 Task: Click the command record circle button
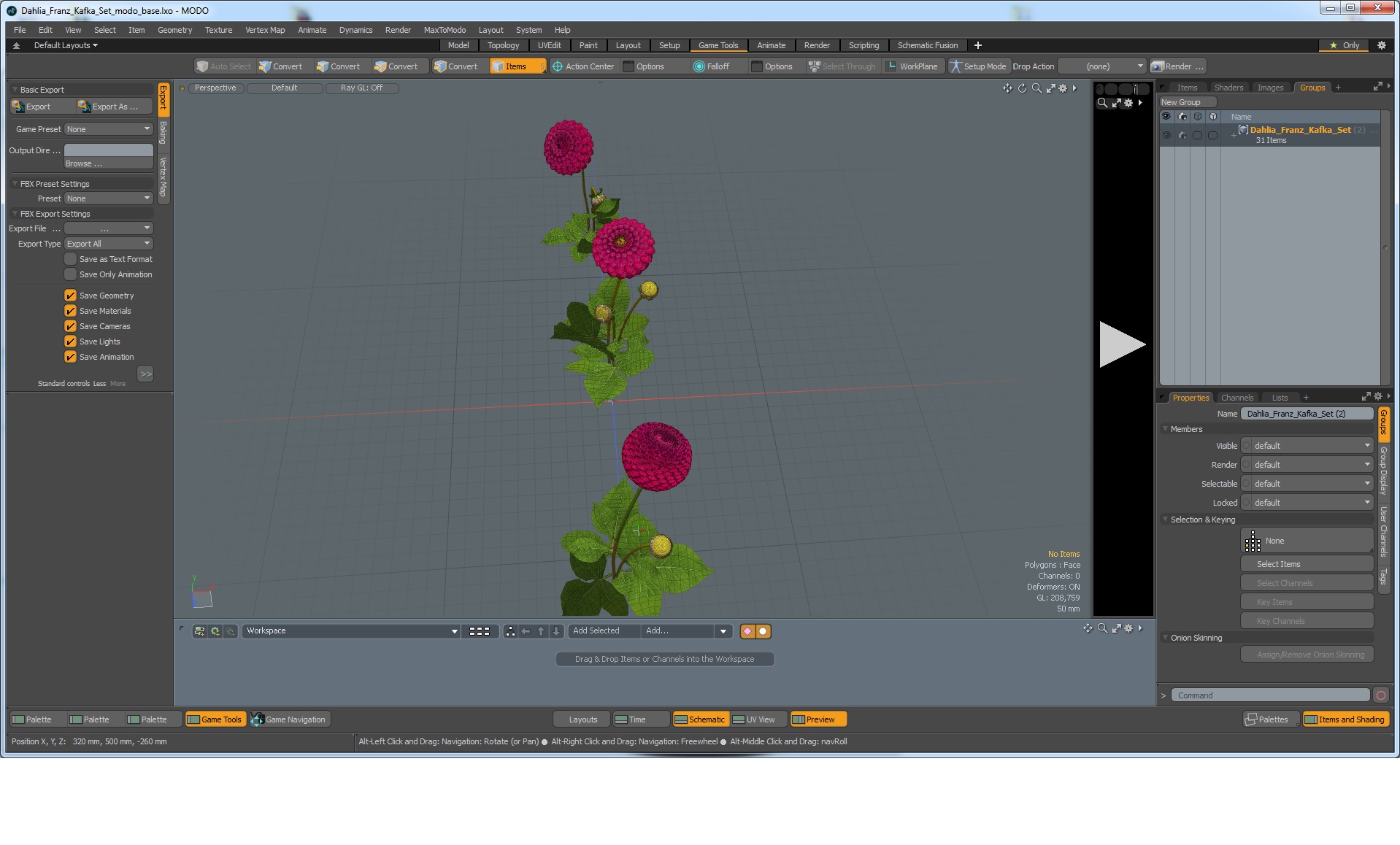(1381, 695)
